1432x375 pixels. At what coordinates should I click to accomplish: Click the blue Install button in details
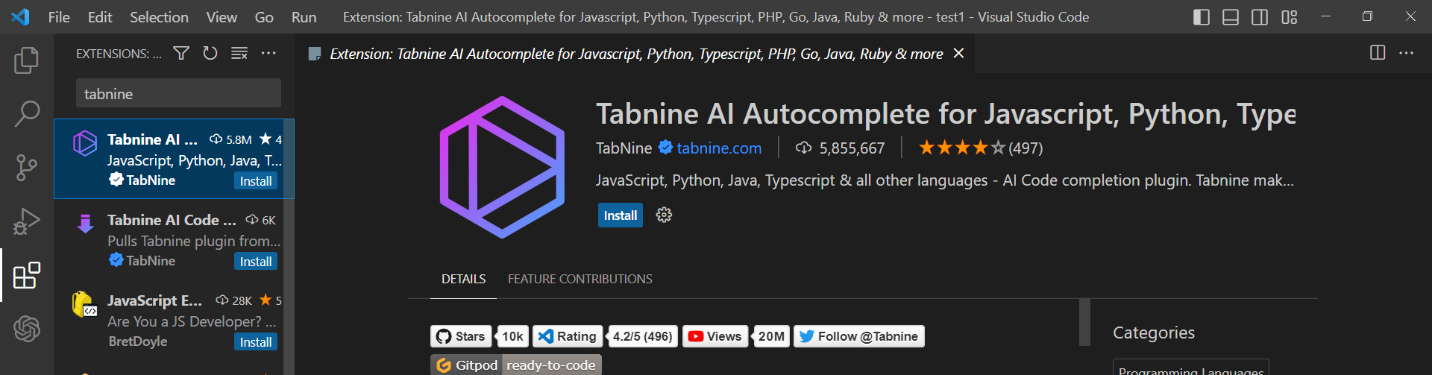[x=620, y=215]
